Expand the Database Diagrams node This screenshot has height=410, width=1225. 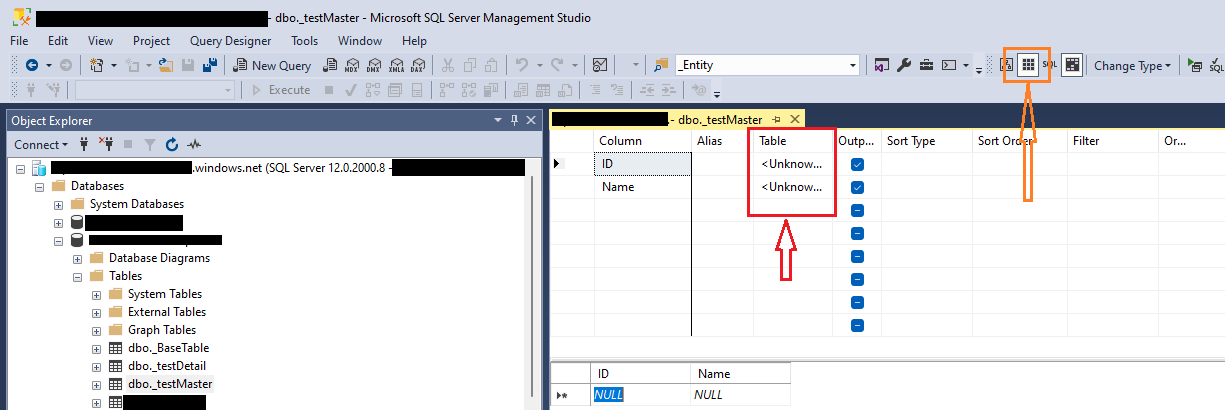(x=78, y=258)
